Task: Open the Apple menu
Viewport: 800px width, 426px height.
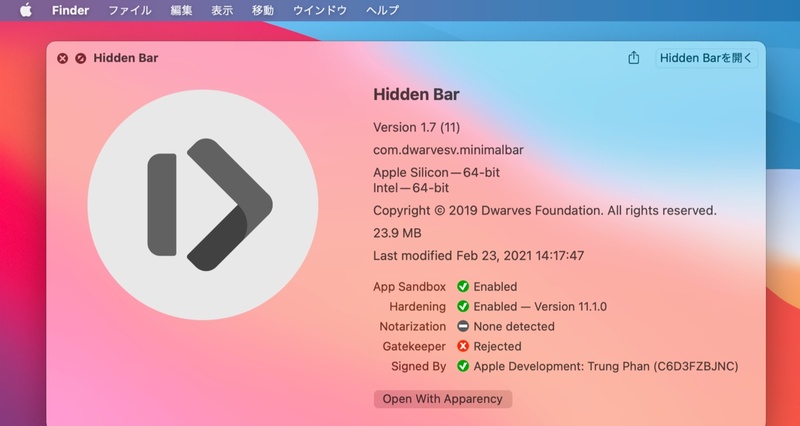Action: pos(26,10)
